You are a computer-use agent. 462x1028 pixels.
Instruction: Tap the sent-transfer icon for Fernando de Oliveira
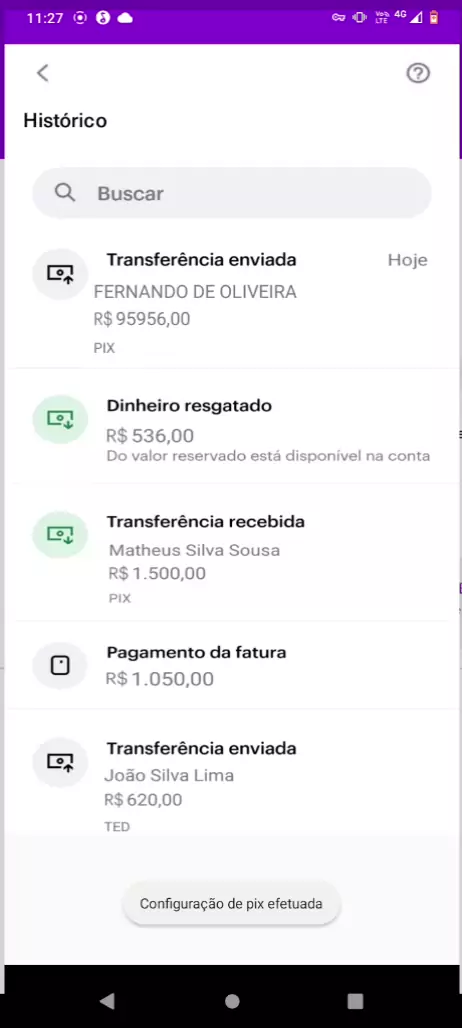[60, 274]
